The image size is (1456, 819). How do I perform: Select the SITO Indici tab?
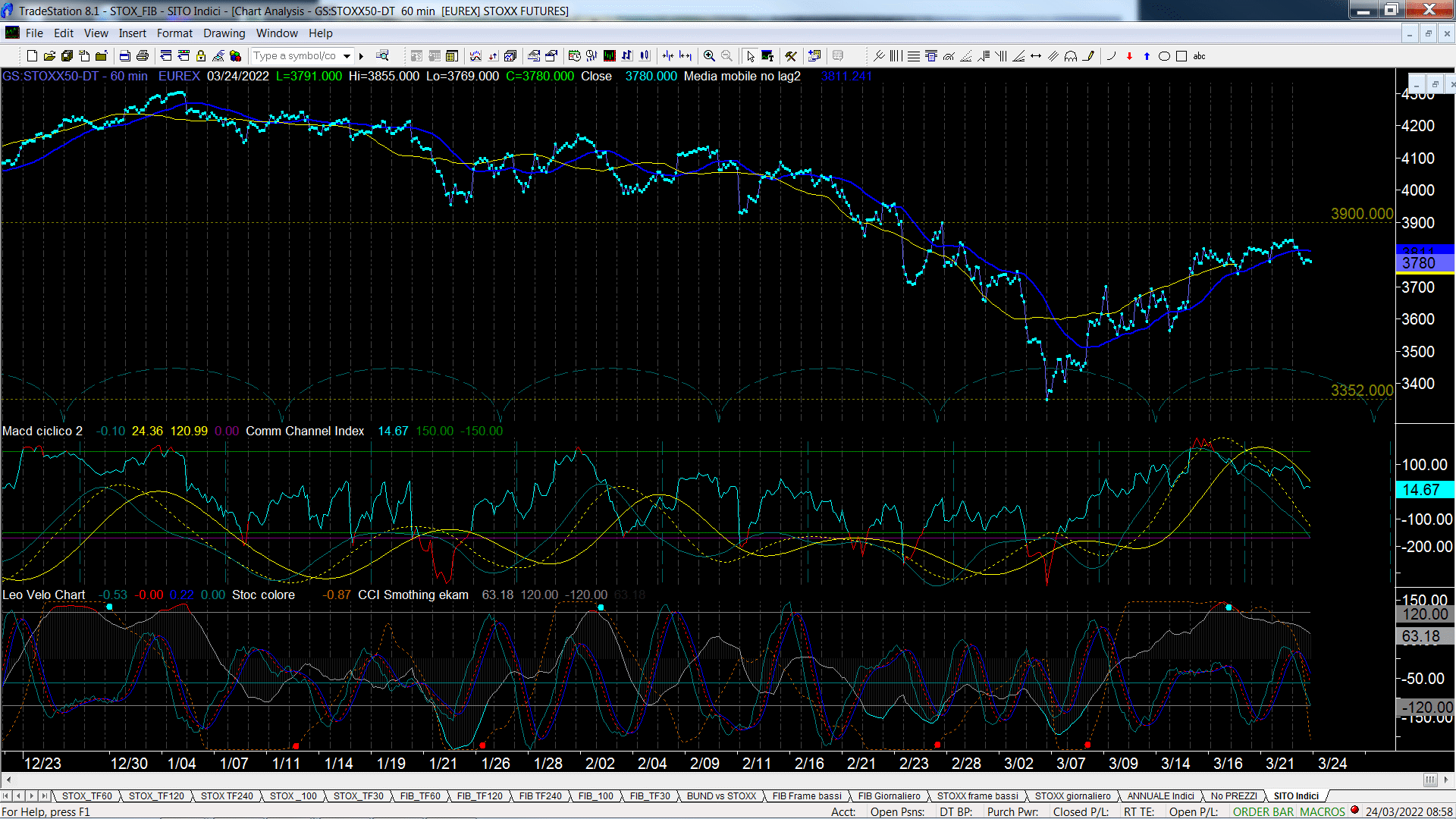pyautogui.click(x=1296, y=795)
